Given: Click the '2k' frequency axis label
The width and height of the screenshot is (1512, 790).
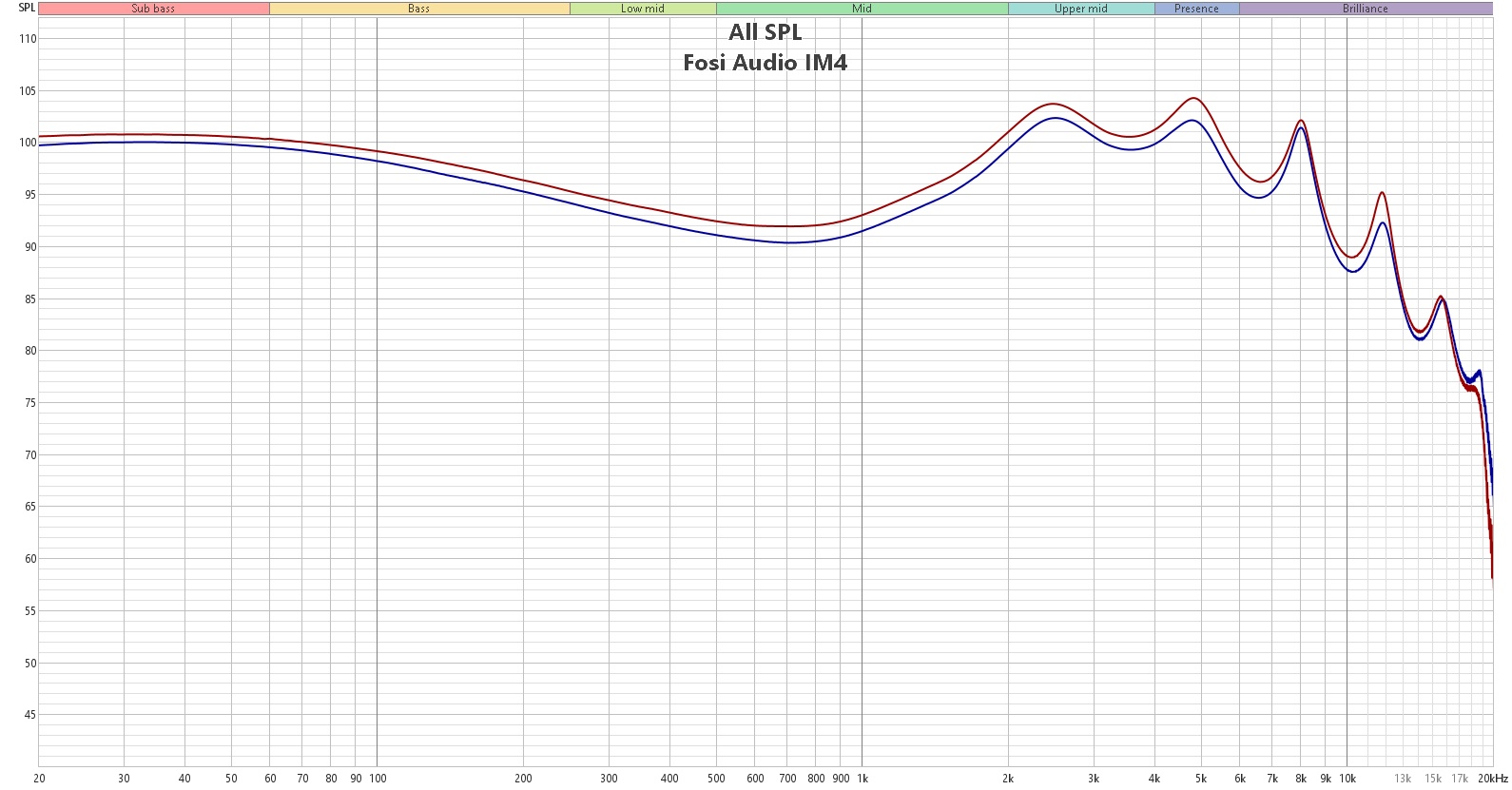Looking at the screenshot, I should point(1008,779).
